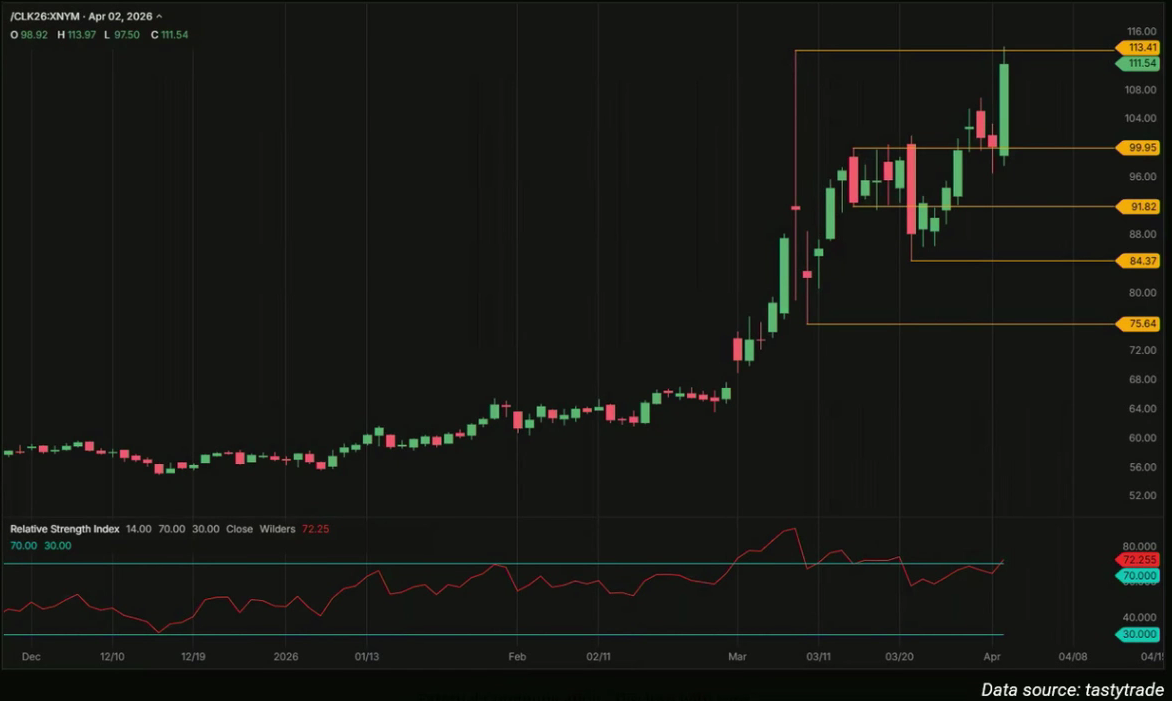This screenshot has height=701, width=1172.
Task: Click the close value 111.54 in the header
Action: point(175,34)
